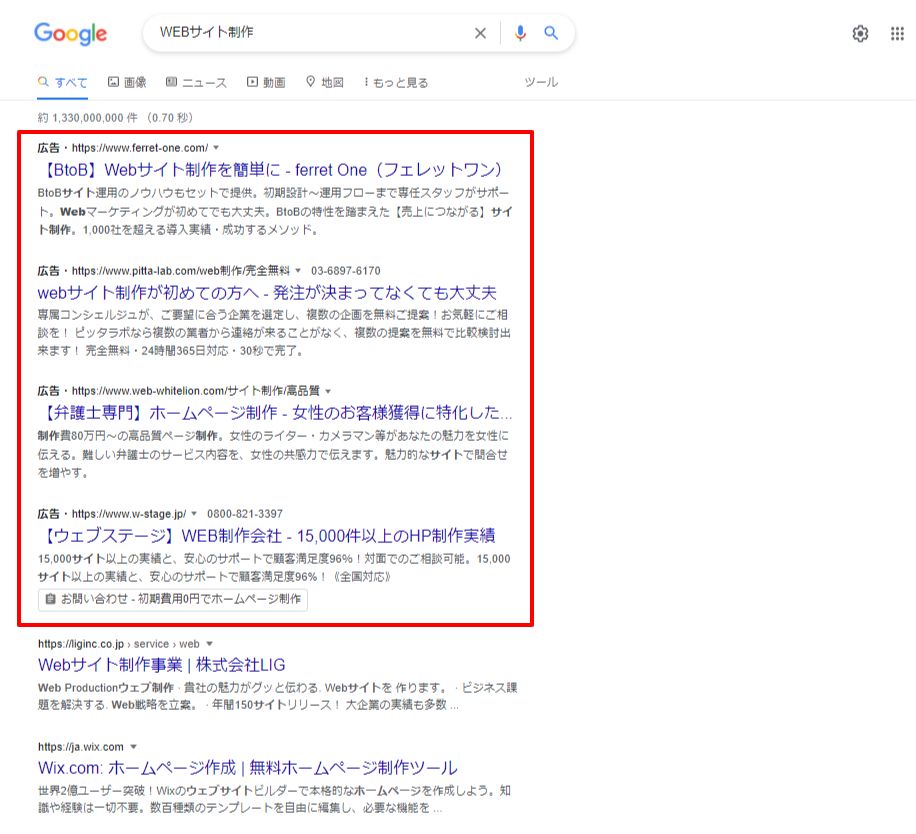The image size is (916, 834).
Task: Switch to the ニュース tab
Action: pyautogui.click(x=196, y=82)
